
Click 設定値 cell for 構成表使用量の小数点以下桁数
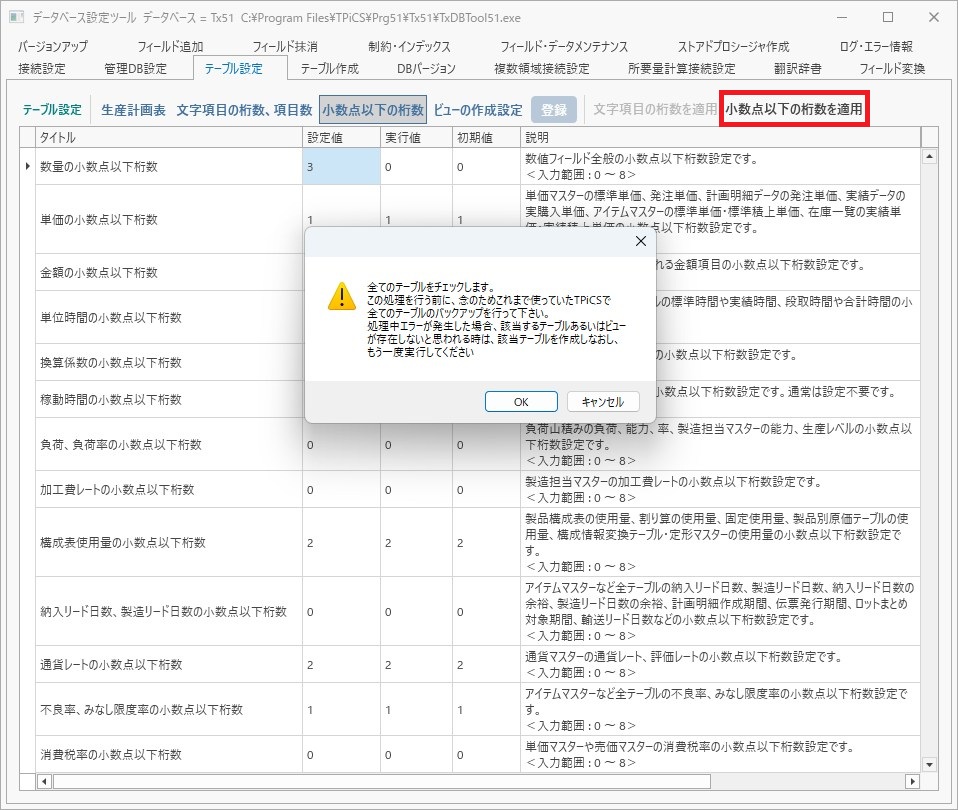[x=341, y=542]
